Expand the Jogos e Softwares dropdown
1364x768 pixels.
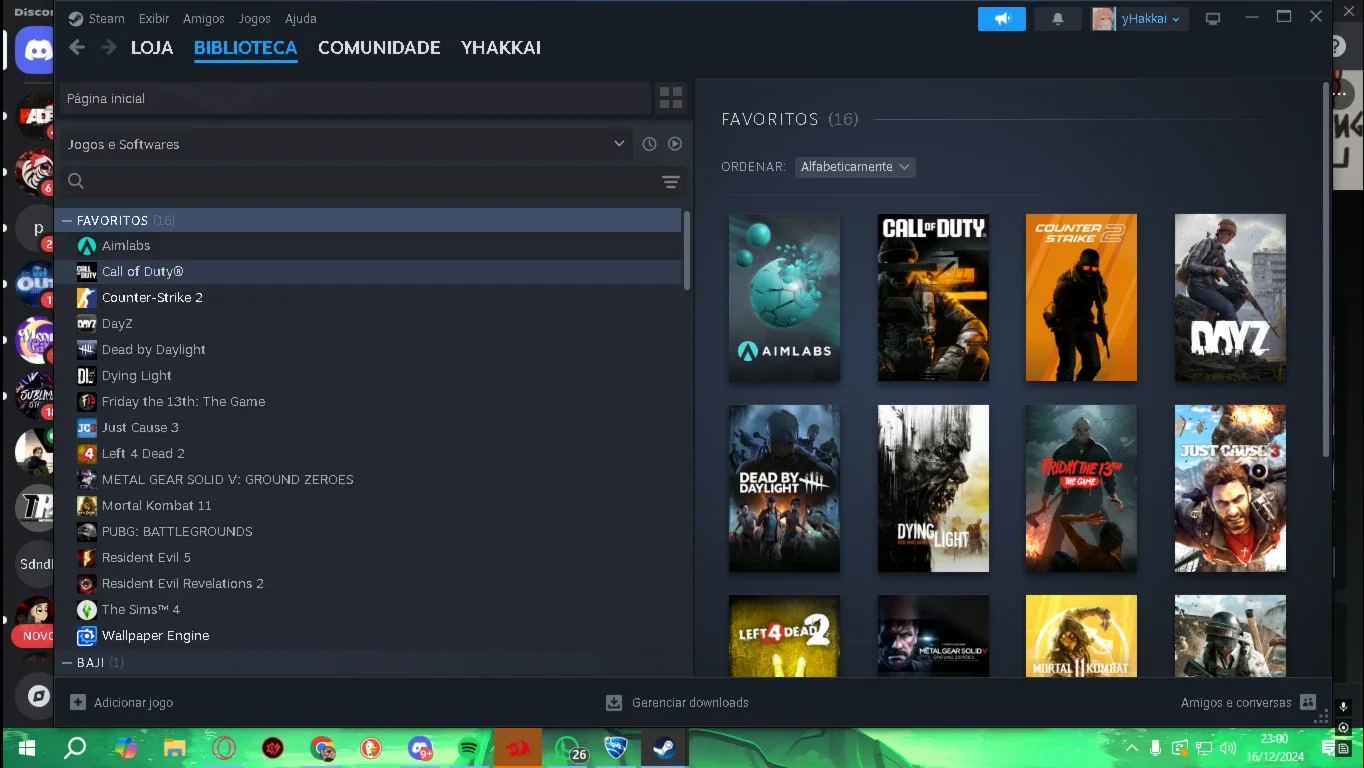(x=346, y=144)
